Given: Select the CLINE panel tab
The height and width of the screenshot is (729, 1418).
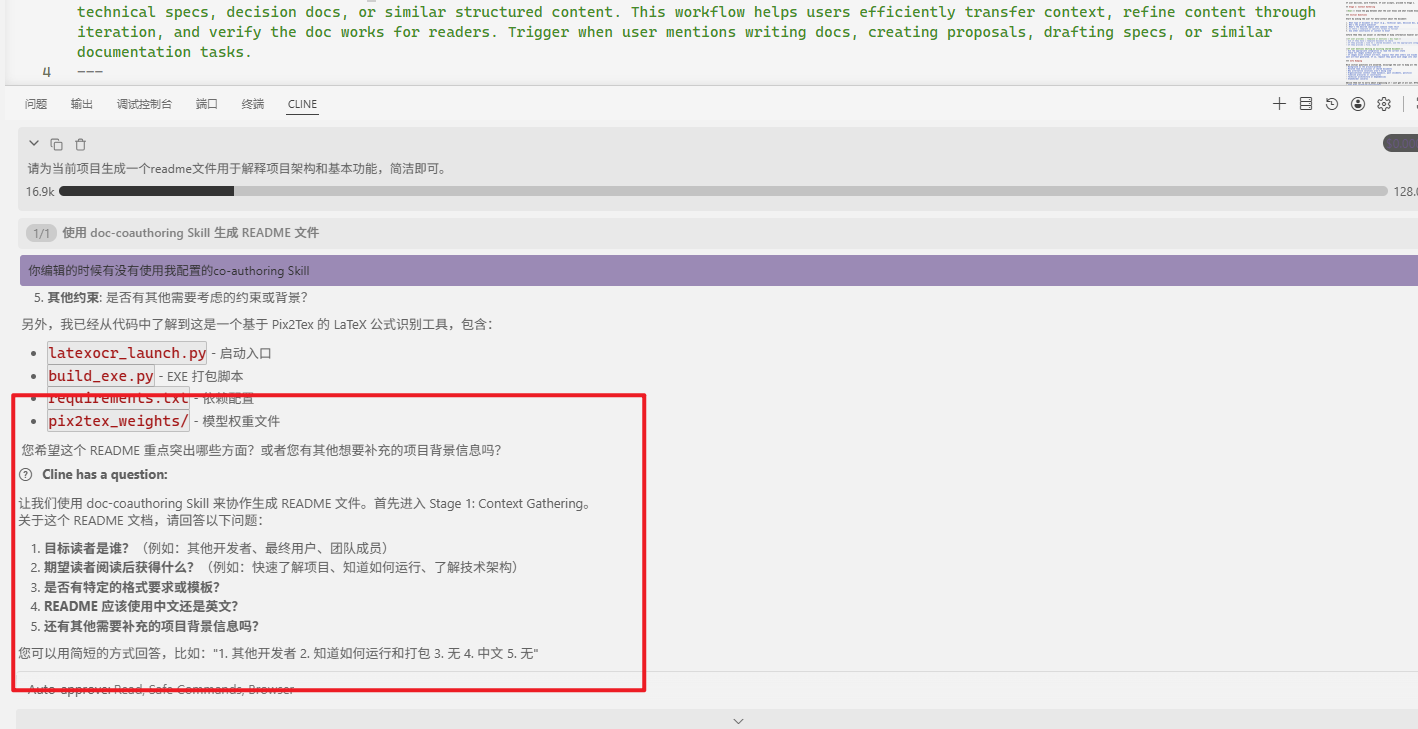Looking at the screenshot, I should pyautogui.click(x=302, y=104).
